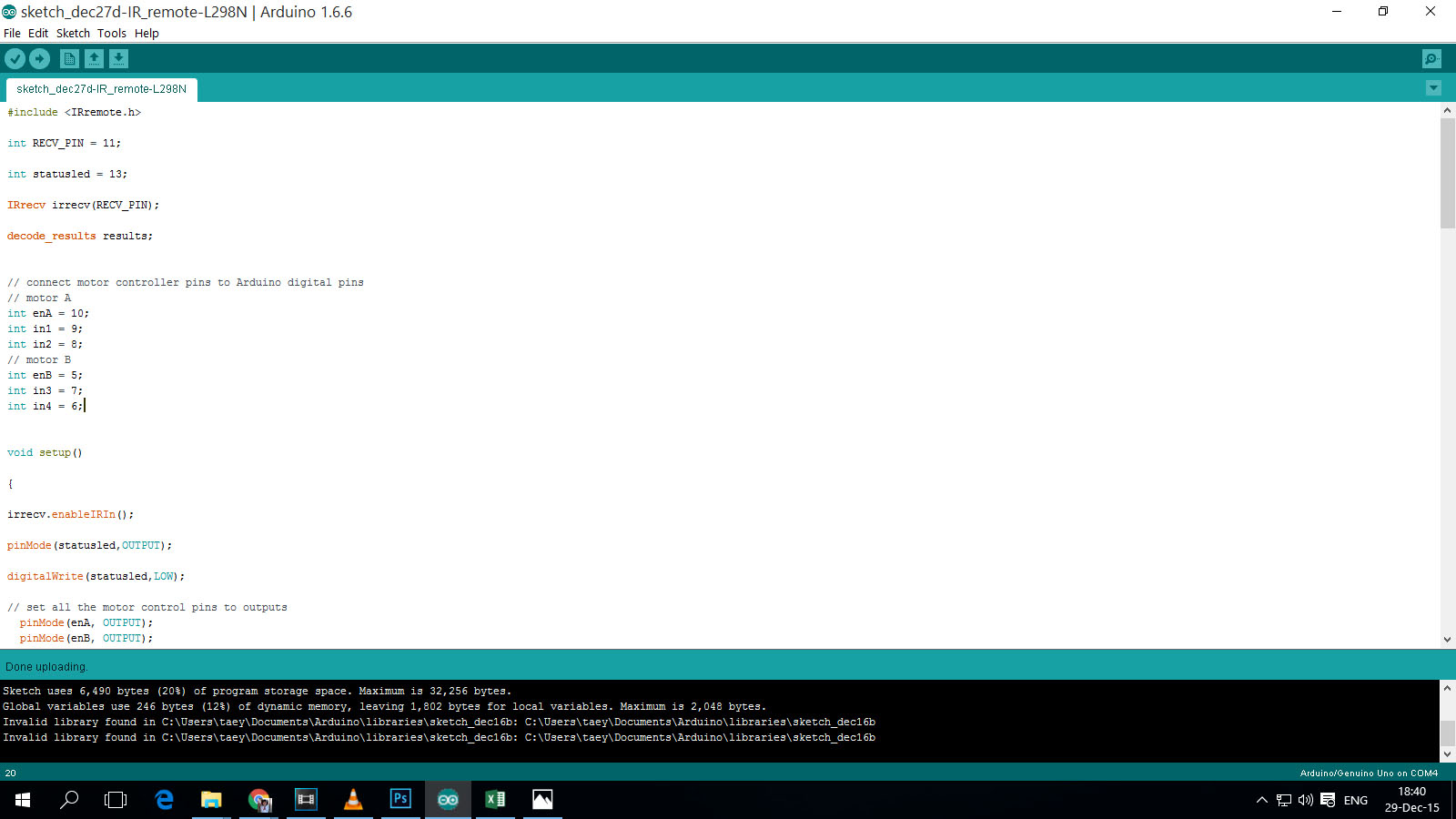Open the Help menu
This screenshot has width=1456, height=819.
pos(147,33)
